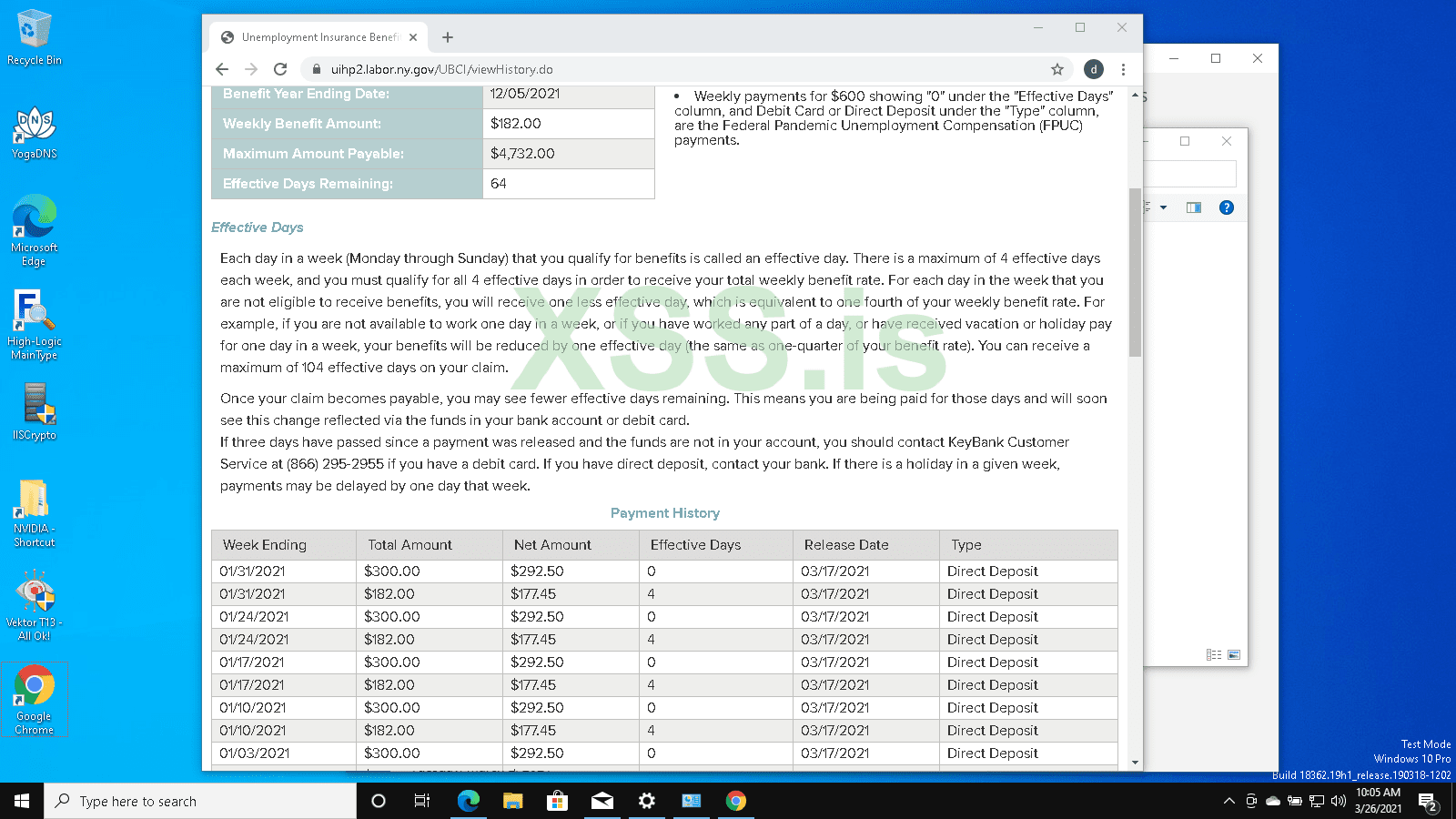Open Recycle Bin desktop icon
Screen dimensions: 1456x819
coord(35,38)
